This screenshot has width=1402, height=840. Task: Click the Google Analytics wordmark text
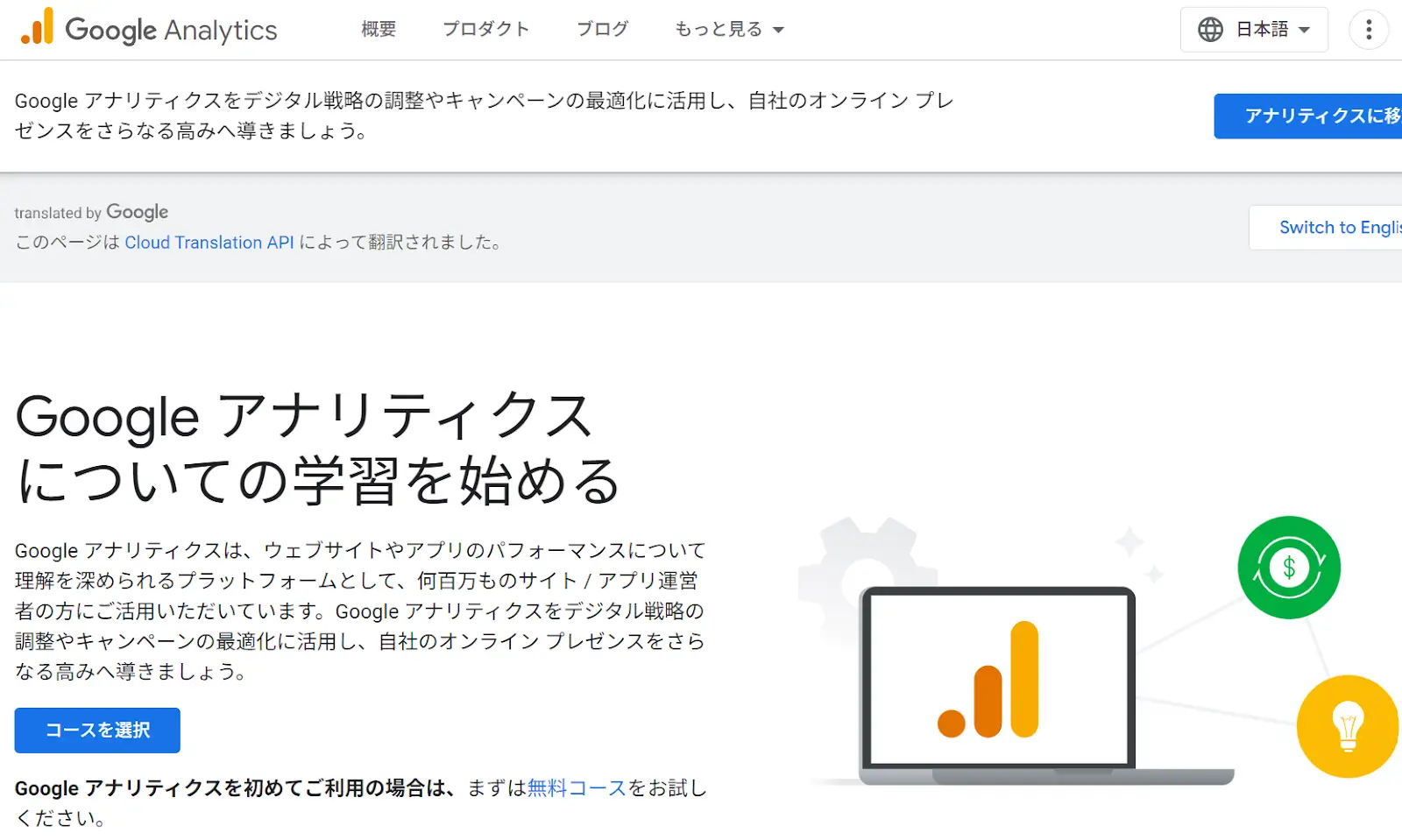click(x=171, y=31)
